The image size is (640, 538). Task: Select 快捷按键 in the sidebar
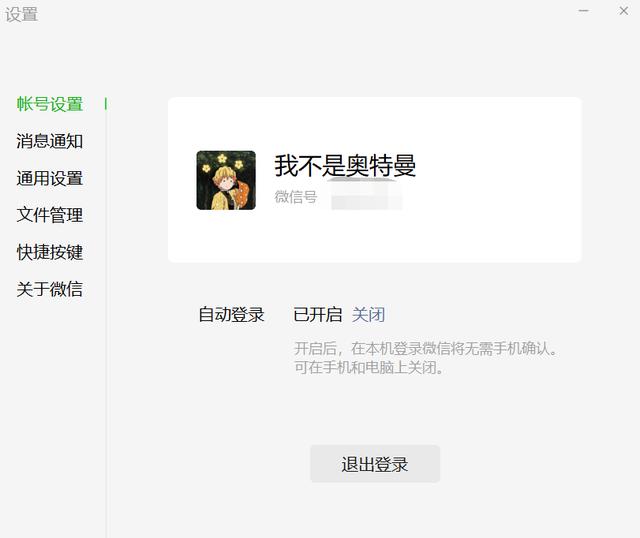tap(50, 252)
